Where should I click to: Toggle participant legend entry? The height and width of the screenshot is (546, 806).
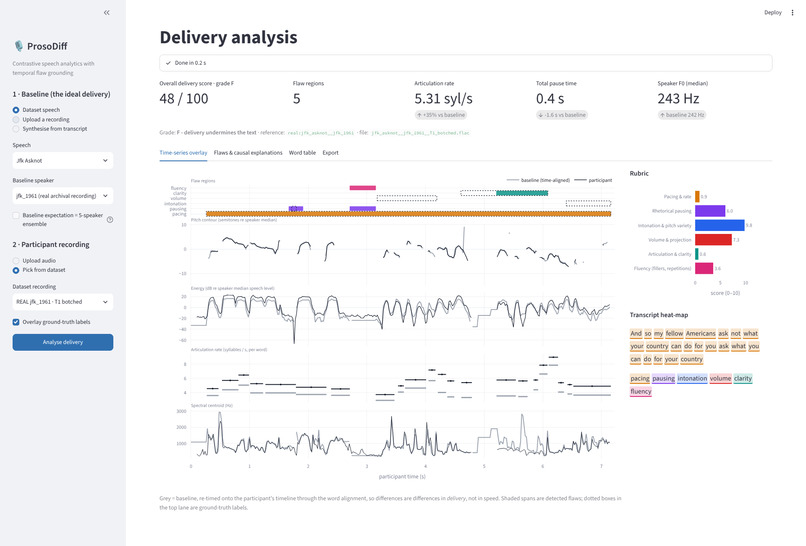tap(593, 180)
